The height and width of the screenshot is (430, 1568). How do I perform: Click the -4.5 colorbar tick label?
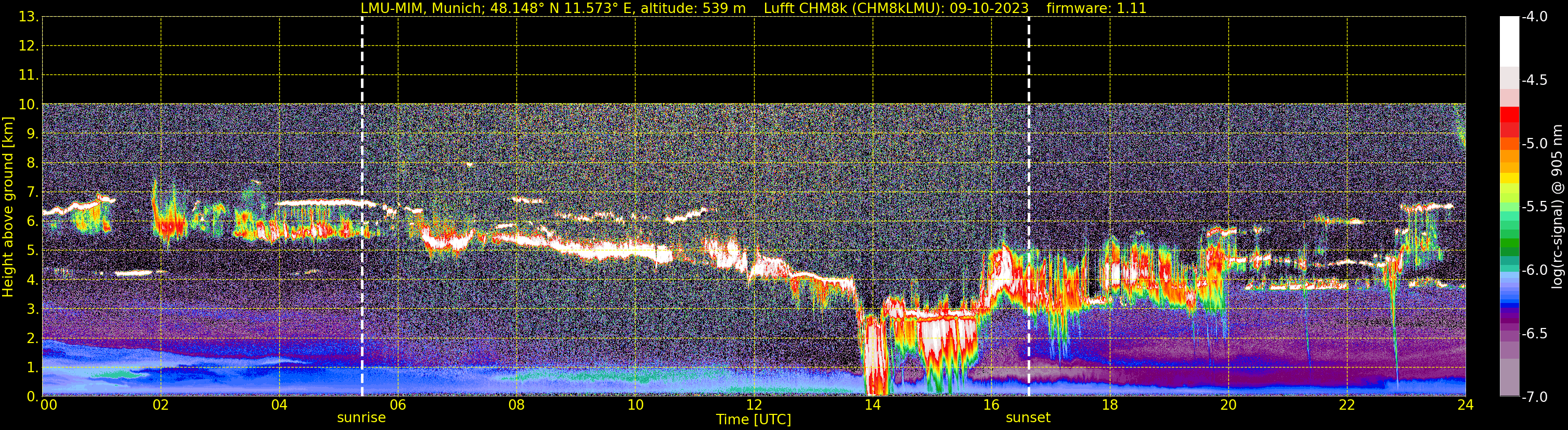pos(1534,80)
